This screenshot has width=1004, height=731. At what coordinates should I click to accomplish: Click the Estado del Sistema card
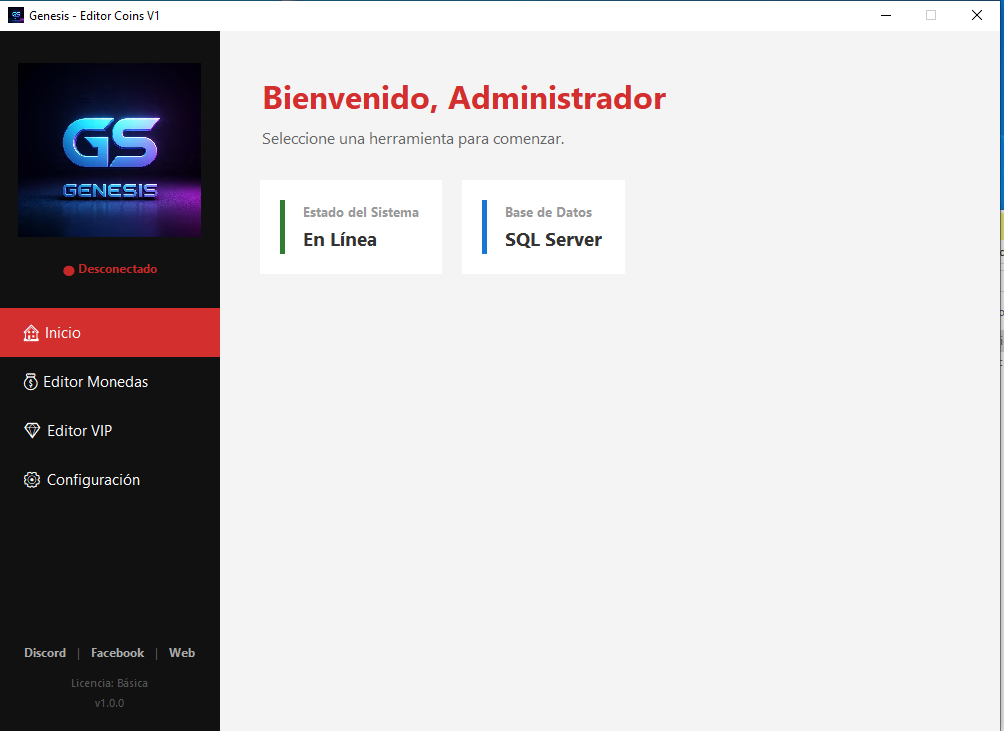tap(351, 227)
